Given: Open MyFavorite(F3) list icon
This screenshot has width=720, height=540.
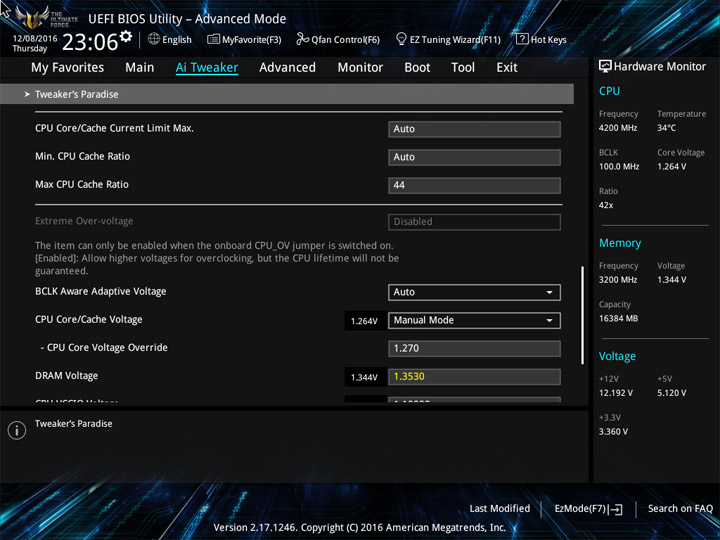Looking at the screenshot, I should [213, 39].
